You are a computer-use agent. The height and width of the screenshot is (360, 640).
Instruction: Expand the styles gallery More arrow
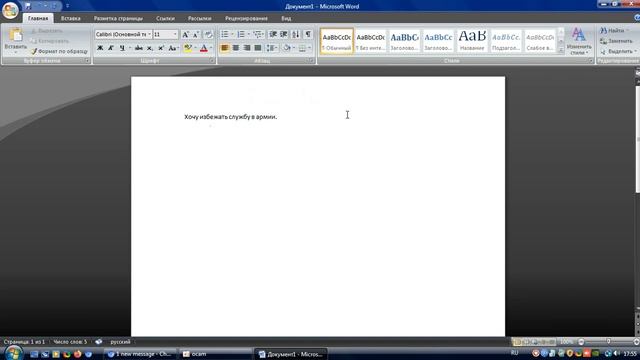[561, 51]
